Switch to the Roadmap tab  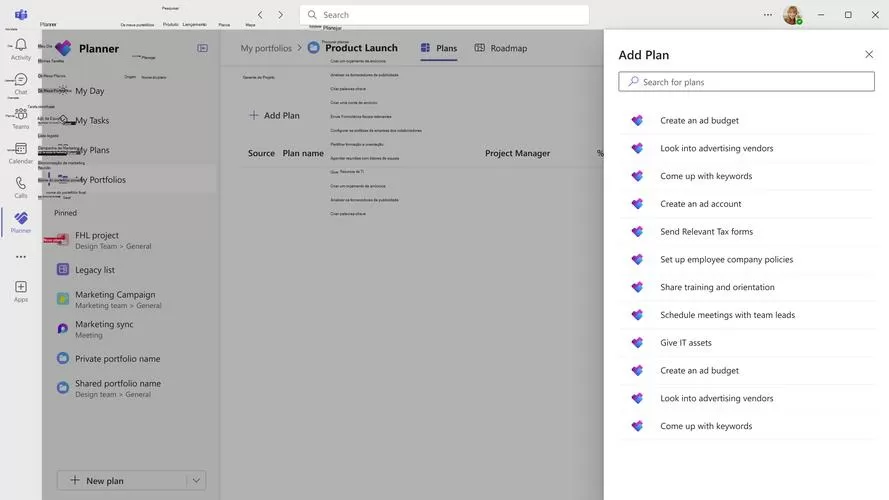(501, 48)
